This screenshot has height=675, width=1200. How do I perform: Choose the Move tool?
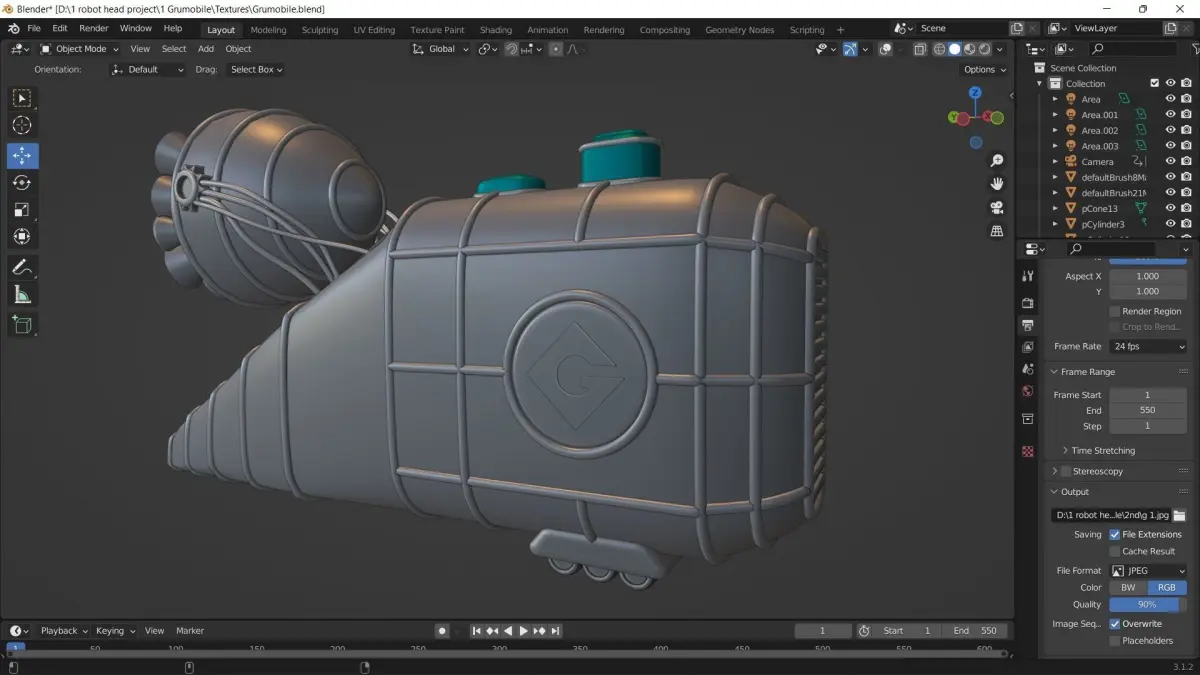(22, 156)
